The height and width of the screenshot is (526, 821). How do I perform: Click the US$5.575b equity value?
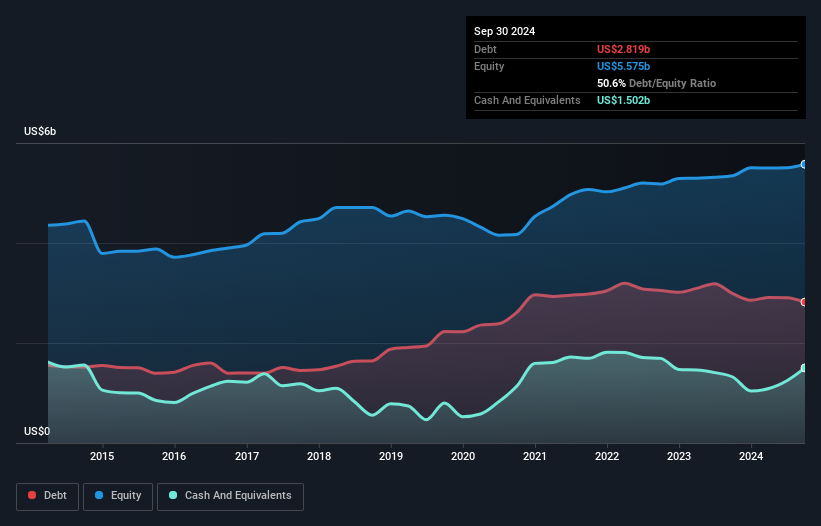point(623,66)
